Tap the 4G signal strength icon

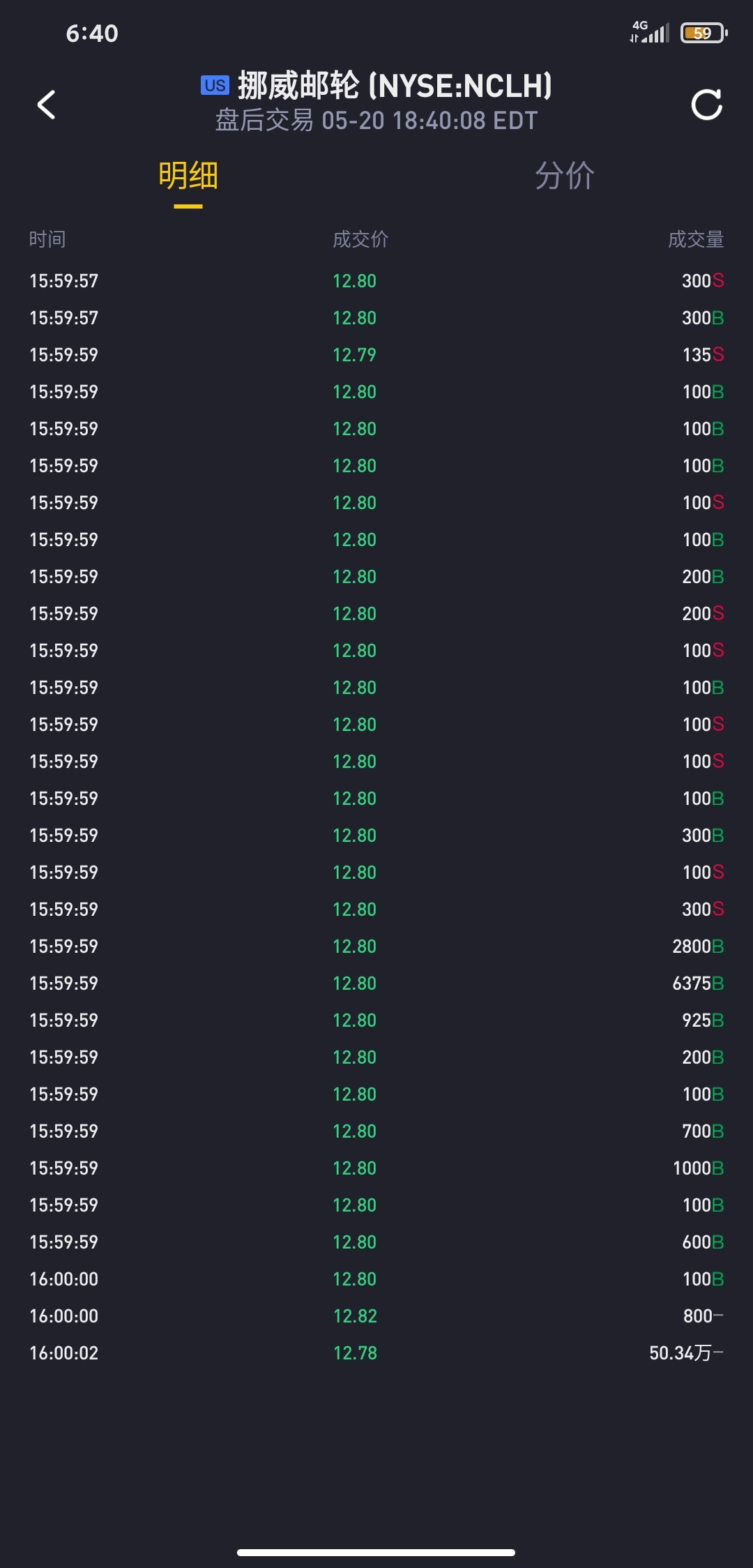click(650, 32)
